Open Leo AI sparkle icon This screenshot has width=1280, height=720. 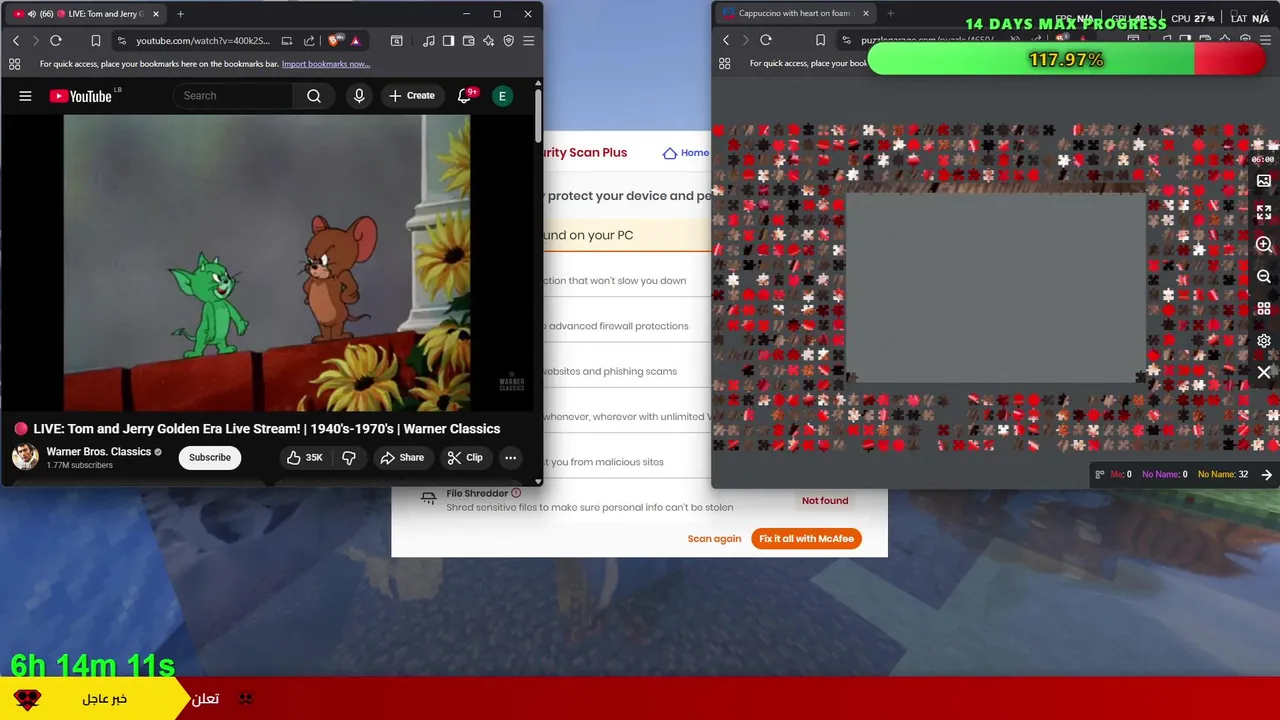[488, 41]
